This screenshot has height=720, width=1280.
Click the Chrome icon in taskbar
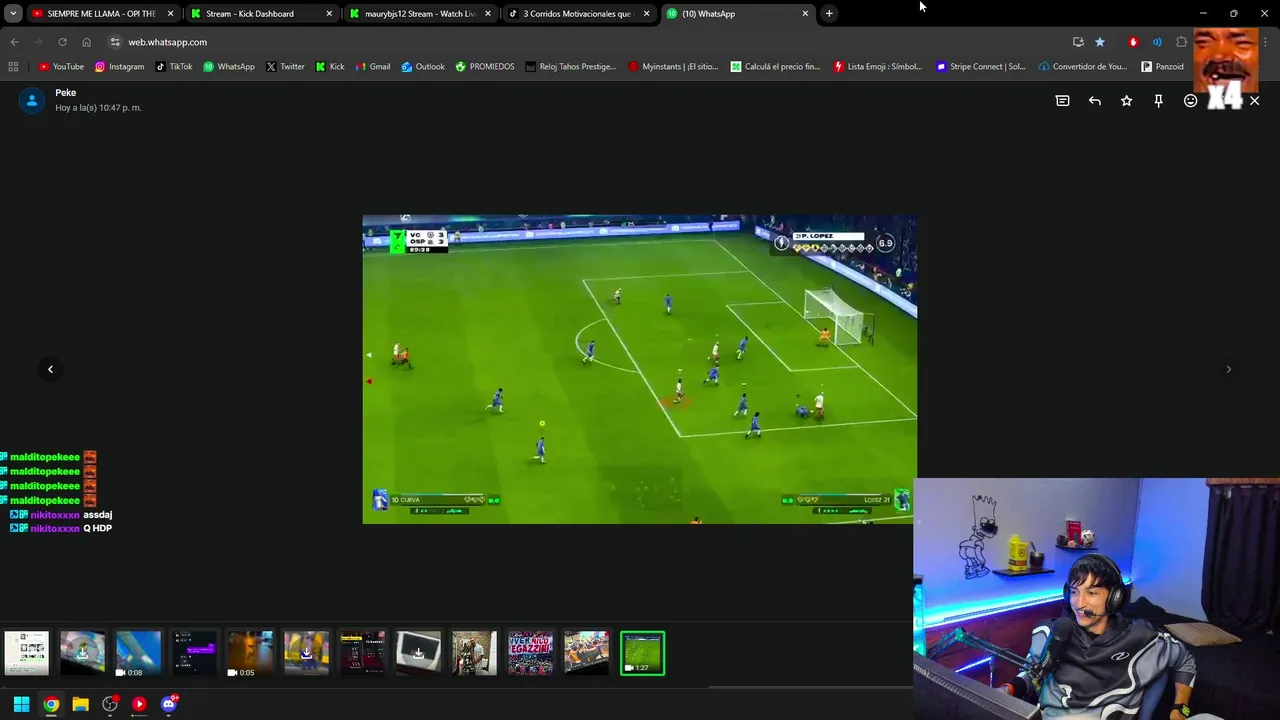click(x=51, y=704)
